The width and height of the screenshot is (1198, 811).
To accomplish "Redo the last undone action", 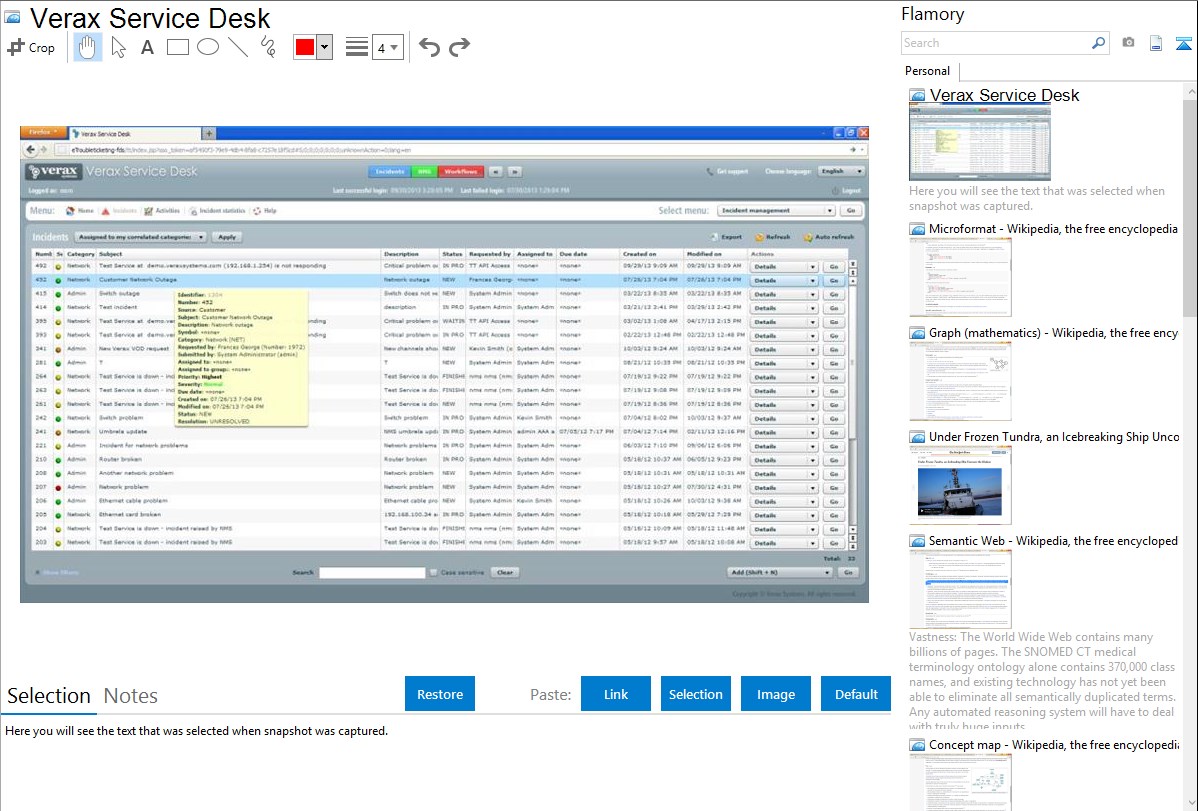I will (x=459, y=47).
